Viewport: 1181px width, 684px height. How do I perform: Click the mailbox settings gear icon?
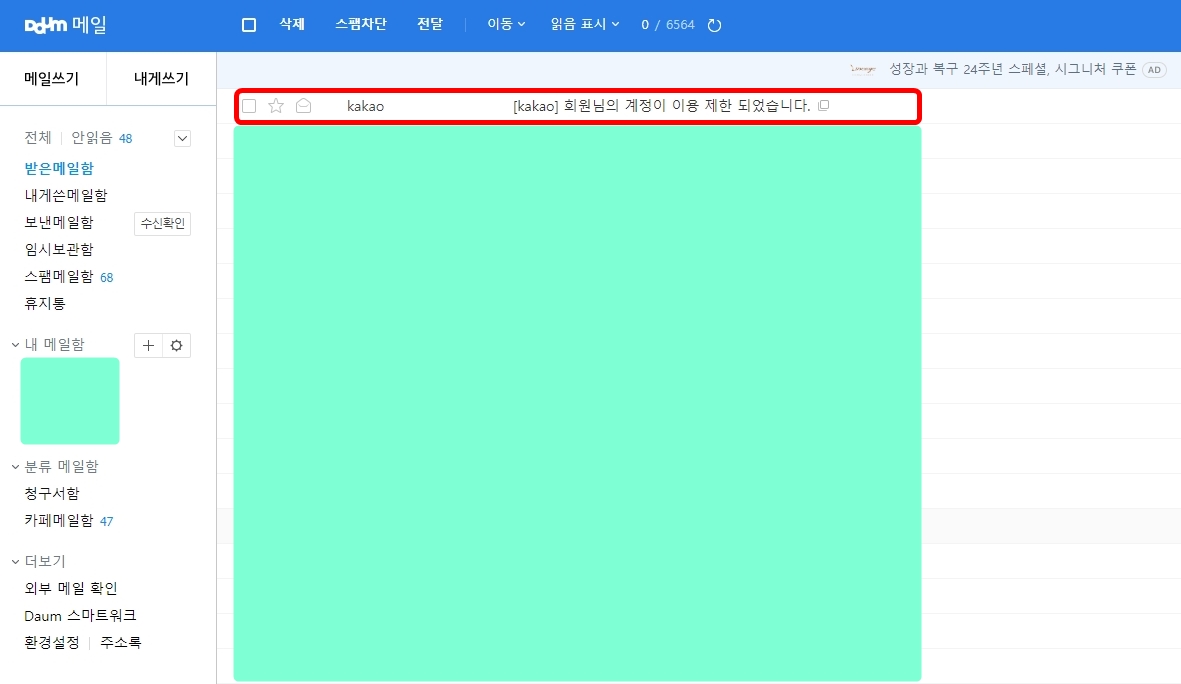click(176, 345)
